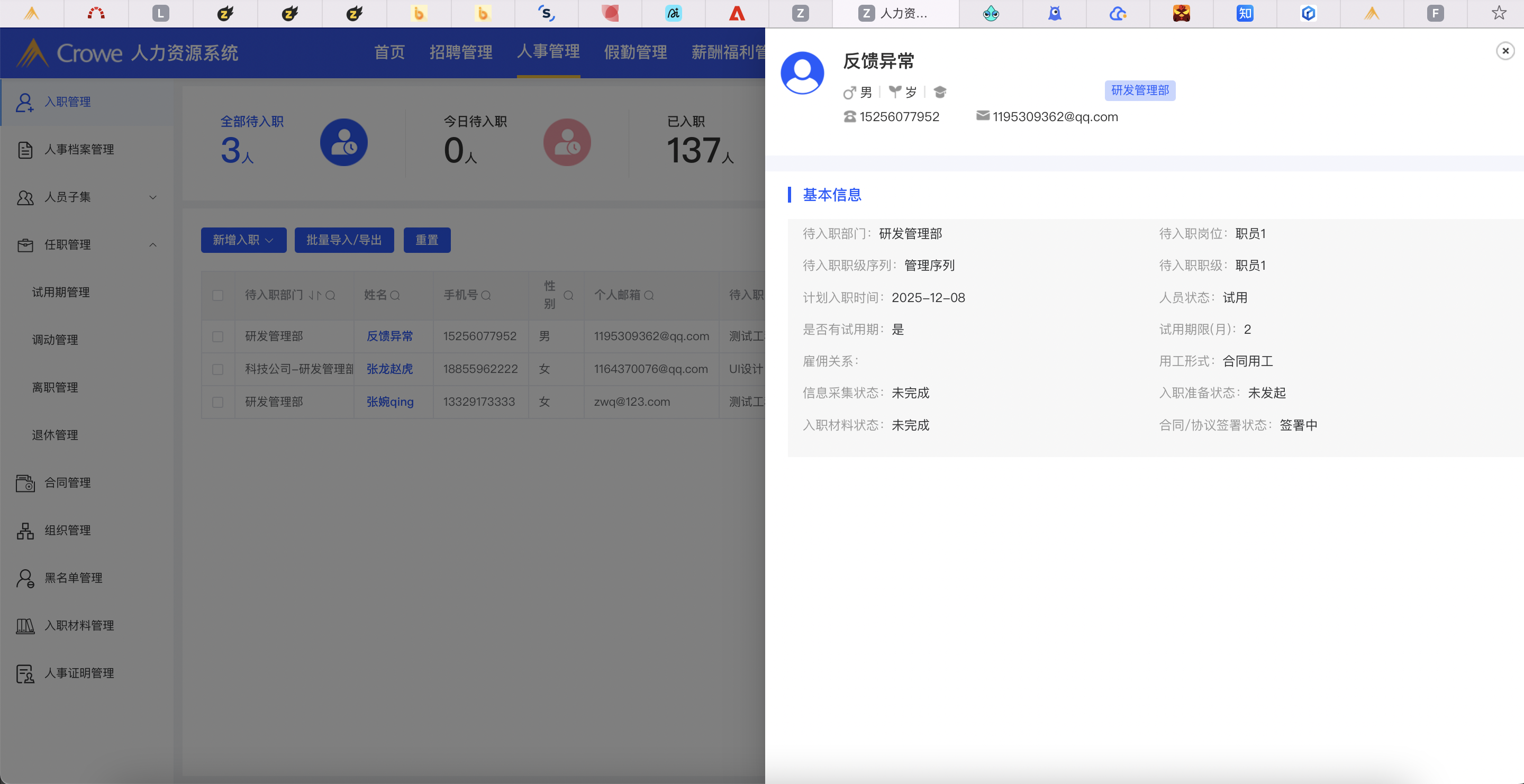The height and width of the screenshot is (784, 1524).
Task: Tick checkbox for 张龙赵虎 row
Action: tap(217, 369)
